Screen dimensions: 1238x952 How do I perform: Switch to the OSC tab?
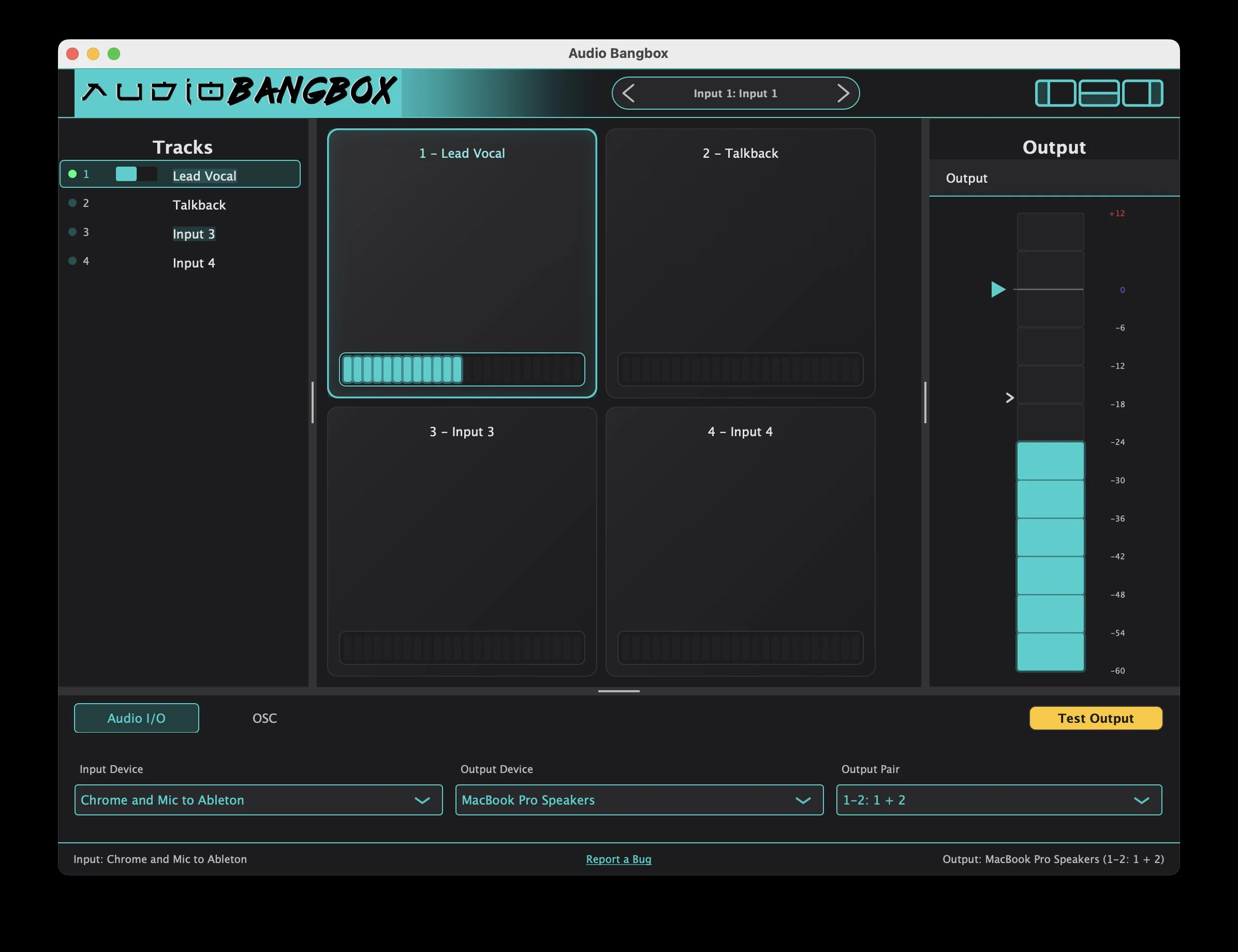[x=264, y=718]
